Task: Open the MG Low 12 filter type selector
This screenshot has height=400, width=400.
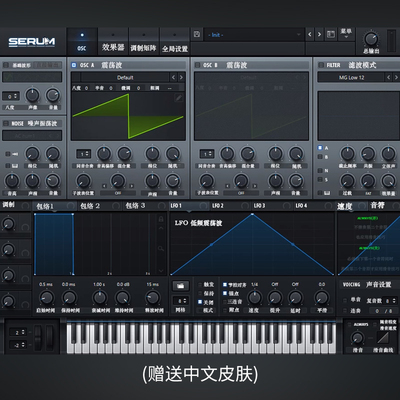Action: (x=351, y=77)
